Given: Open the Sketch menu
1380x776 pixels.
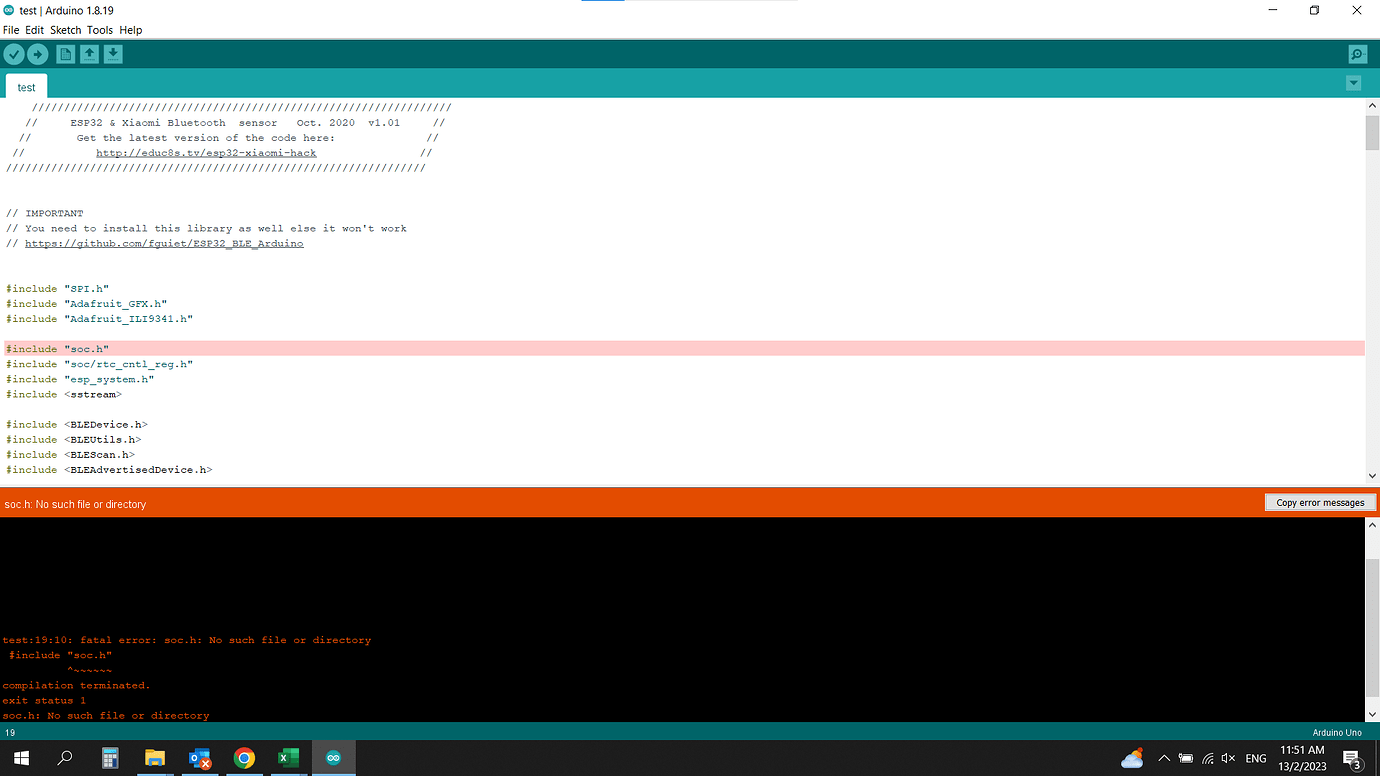Looking at the screenshot, I should pyautogui.click(x=65, y=30).
